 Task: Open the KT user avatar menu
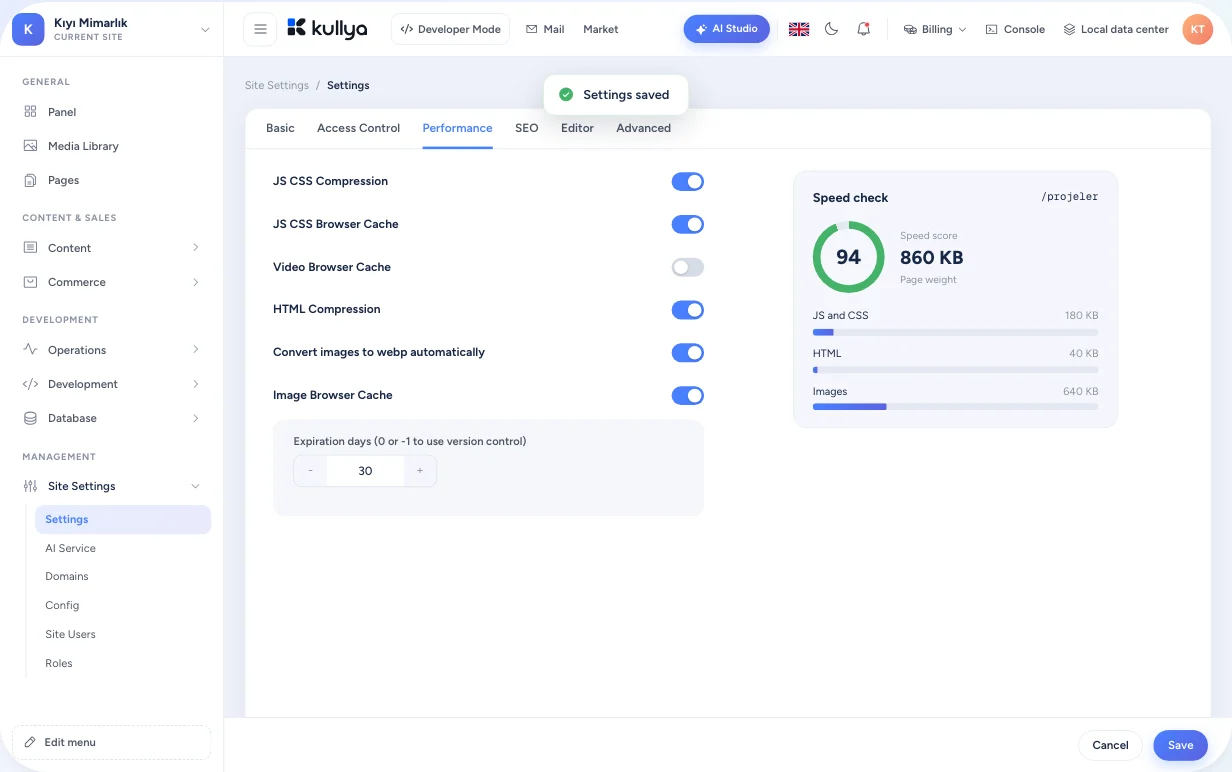coord(1197,29)
